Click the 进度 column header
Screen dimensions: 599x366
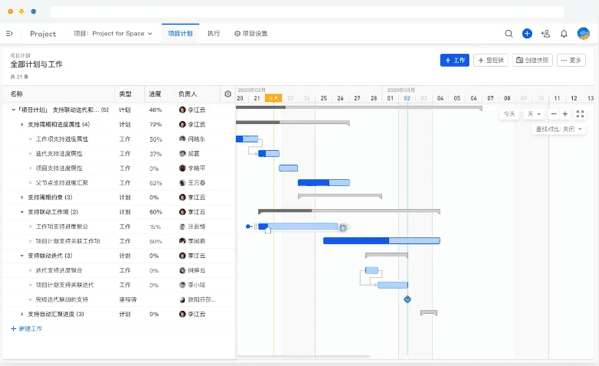[x=155, y=94]
